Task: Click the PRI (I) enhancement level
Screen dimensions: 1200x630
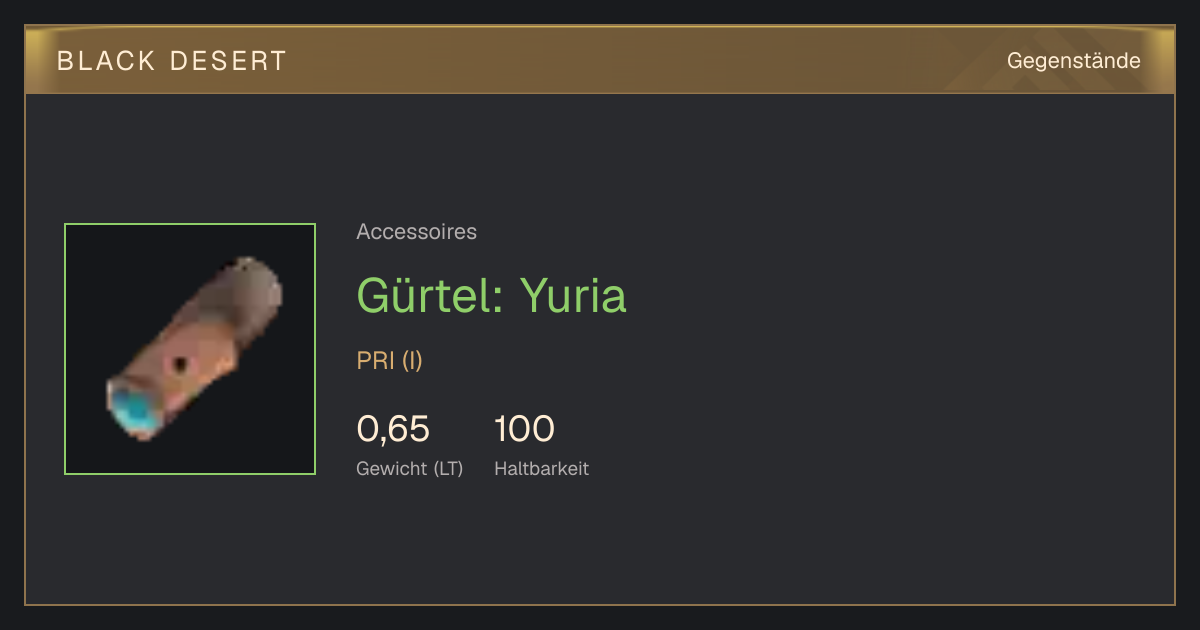Action: (x=390, y=360)
